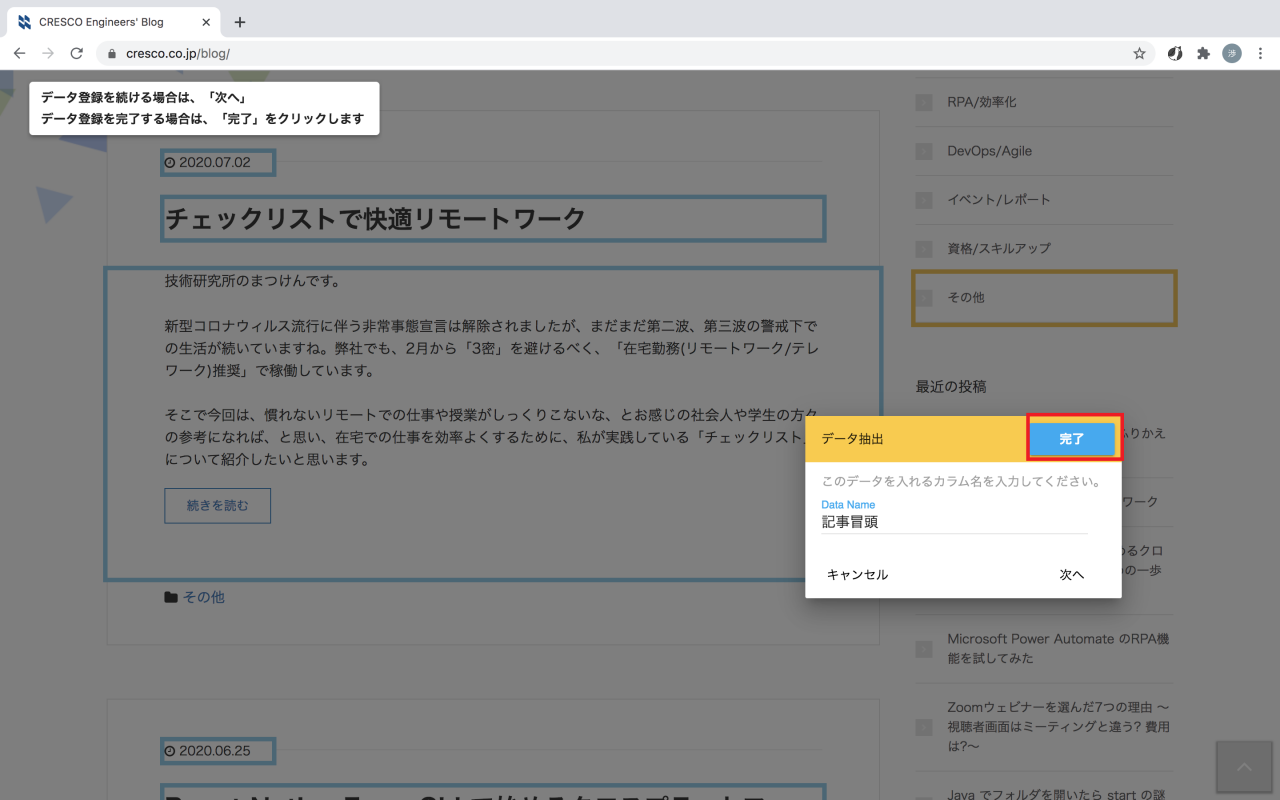Bookmark this page with the star icon

[1139, 53]
